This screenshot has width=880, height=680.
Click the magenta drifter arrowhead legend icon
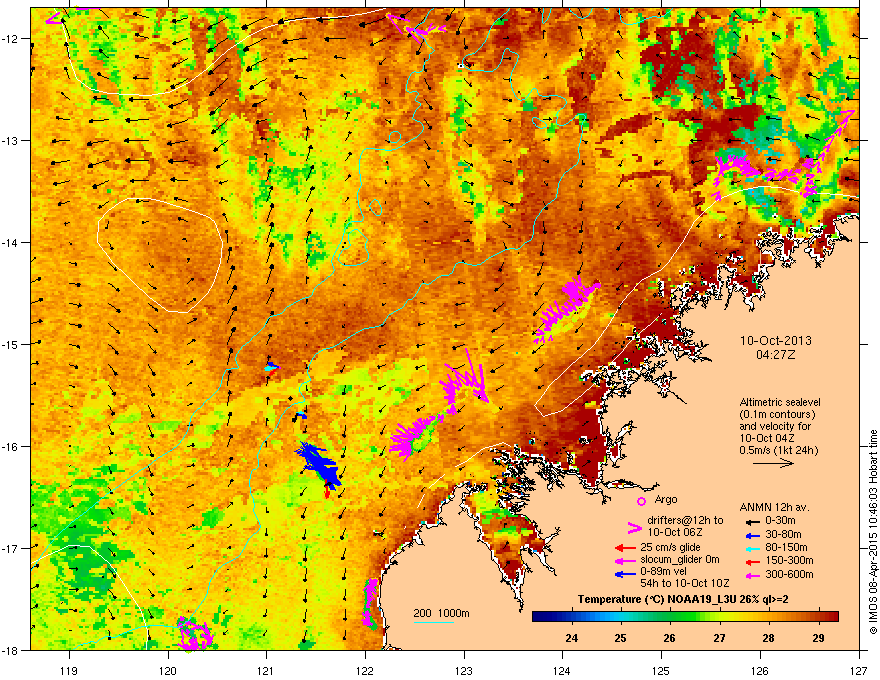pos(634,527)
